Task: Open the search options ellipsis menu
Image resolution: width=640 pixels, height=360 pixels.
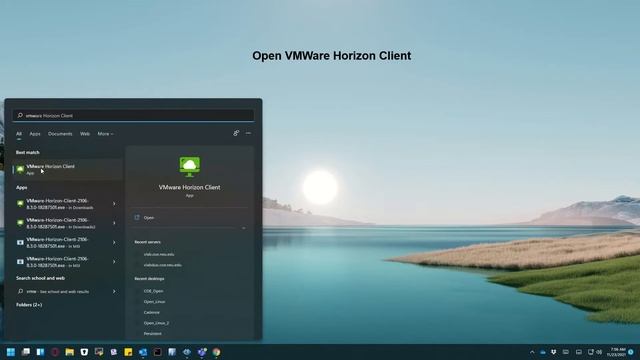Action: 248,133
